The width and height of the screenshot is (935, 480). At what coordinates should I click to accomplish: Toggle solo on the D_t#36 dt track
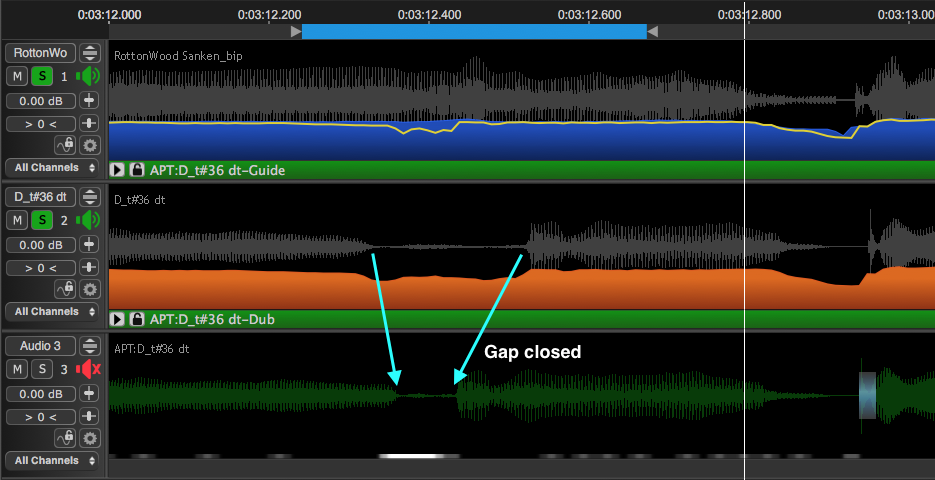42,220
